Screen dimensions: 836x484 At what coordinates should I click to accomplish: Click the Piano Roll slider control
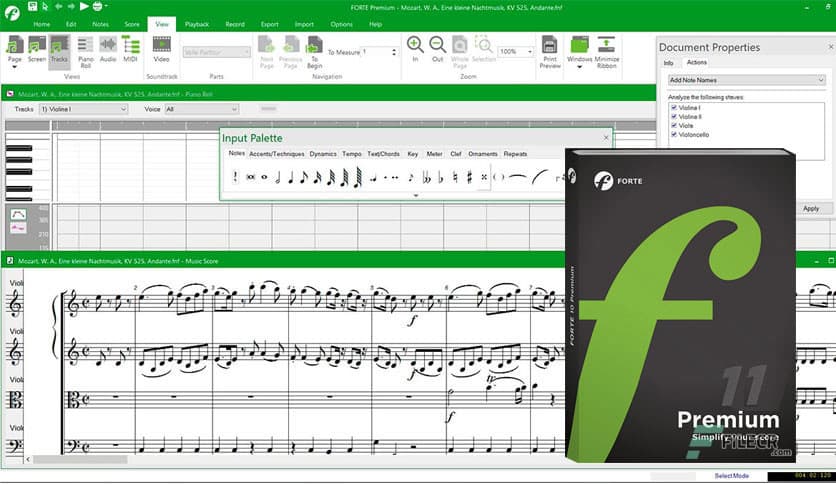tap(269, 109)
